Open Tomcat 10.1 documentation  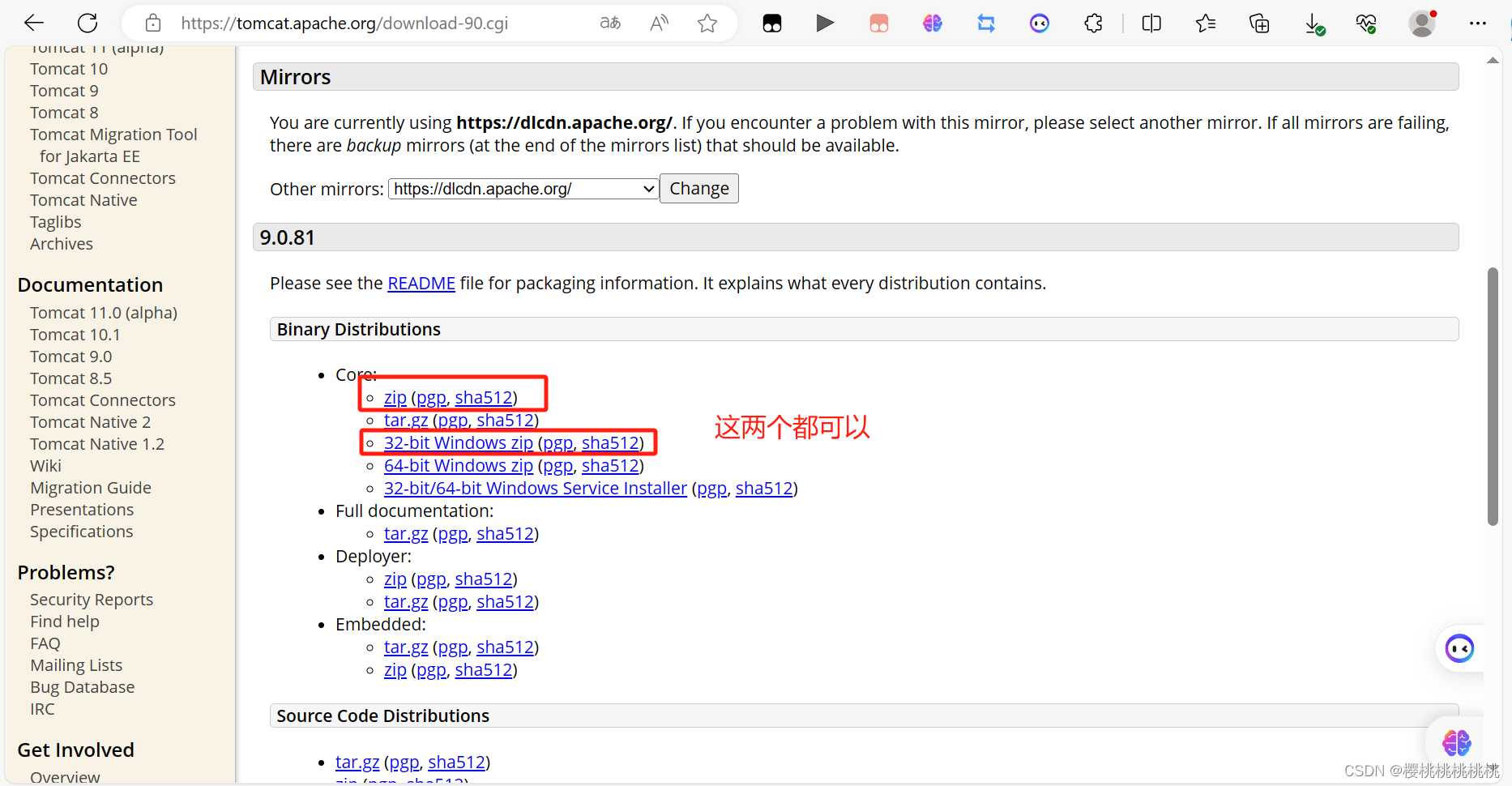point(75,335)
